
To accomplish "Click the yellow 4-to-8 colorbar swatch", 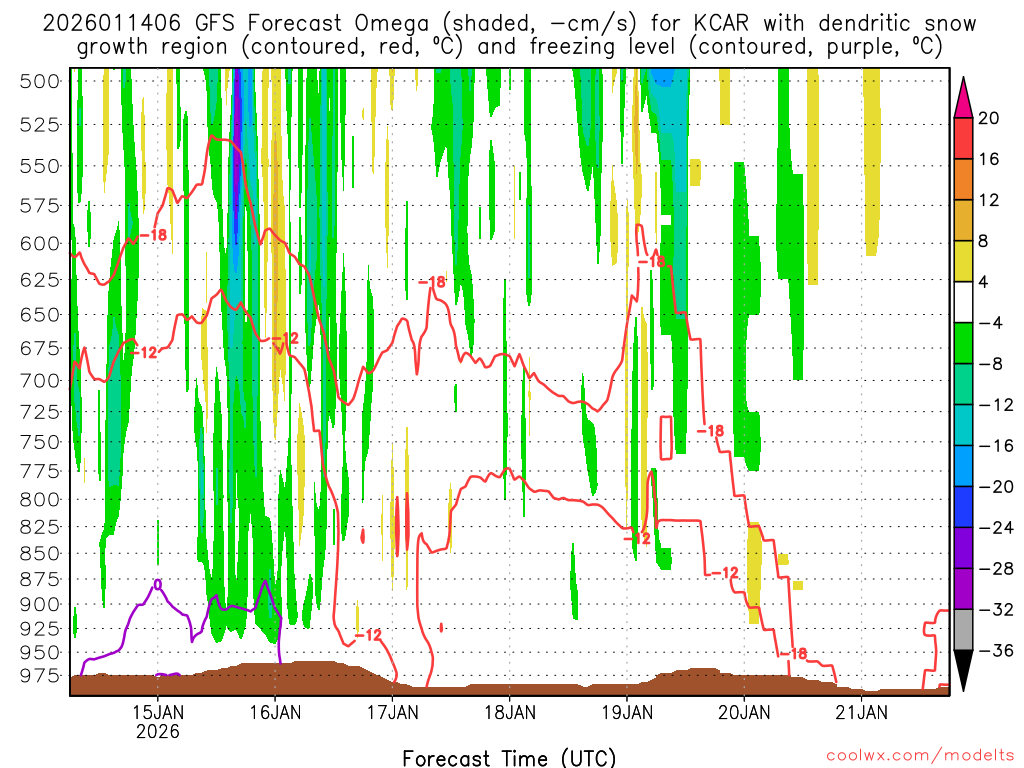I will tap(963, 261).
